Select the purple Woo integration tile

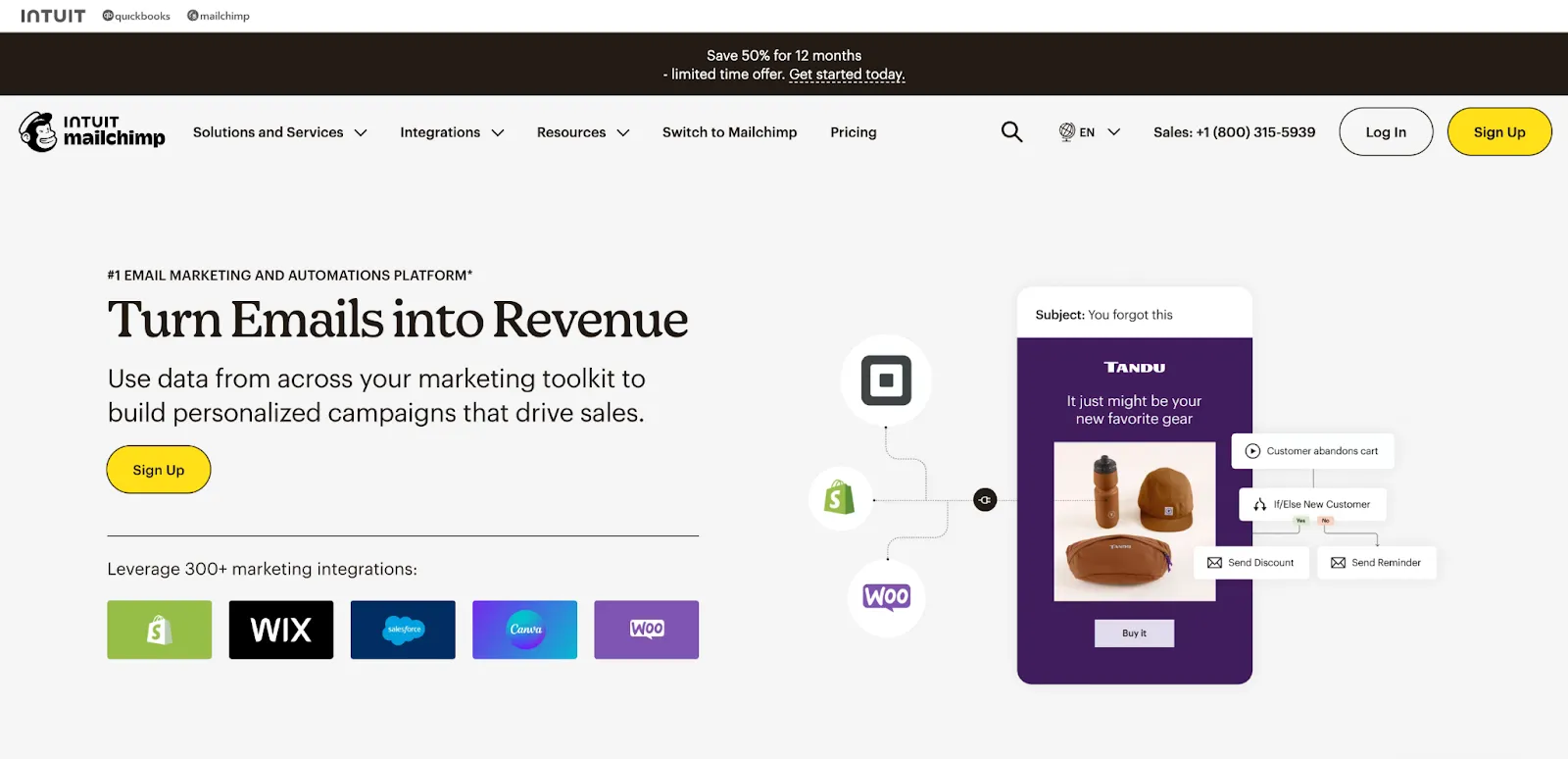click(x=647, y=630)
